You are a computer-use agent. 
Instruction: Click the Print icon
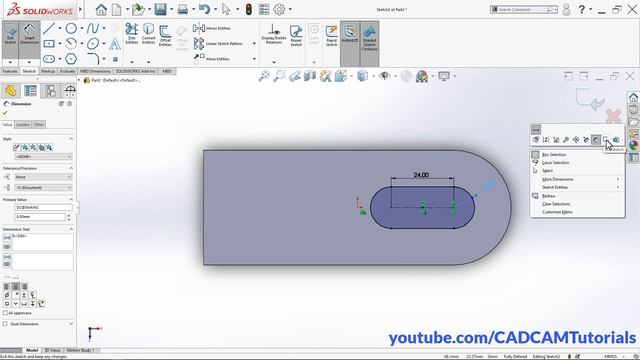(182, 9)
